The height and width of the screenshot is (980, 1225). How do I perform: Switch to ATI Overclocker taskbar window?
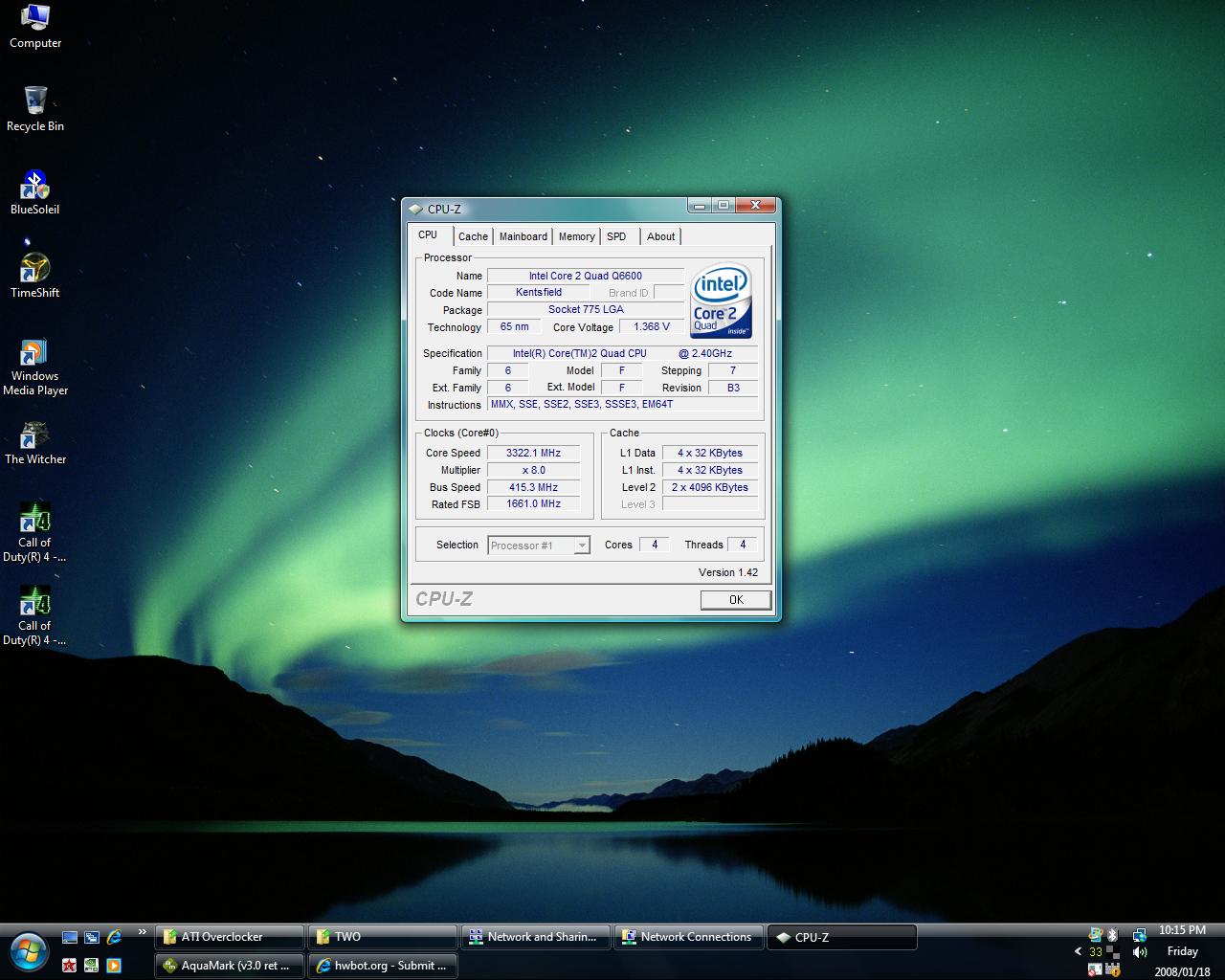click(x=230, y=937)
